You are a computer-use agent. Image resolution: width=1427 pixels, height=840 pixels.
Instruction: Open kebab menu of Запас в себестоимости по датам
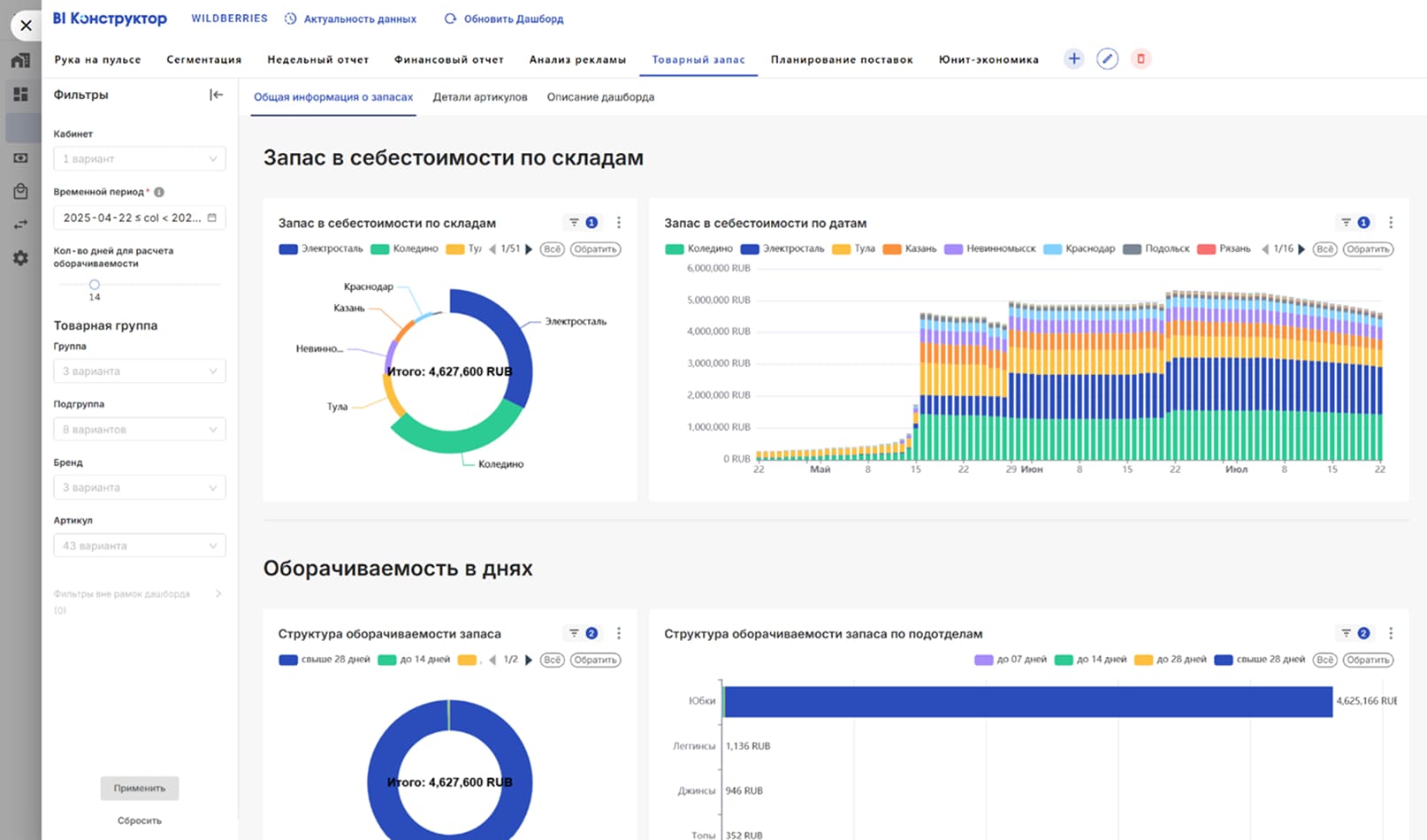pyautogui.click(x=1390, y=223)
